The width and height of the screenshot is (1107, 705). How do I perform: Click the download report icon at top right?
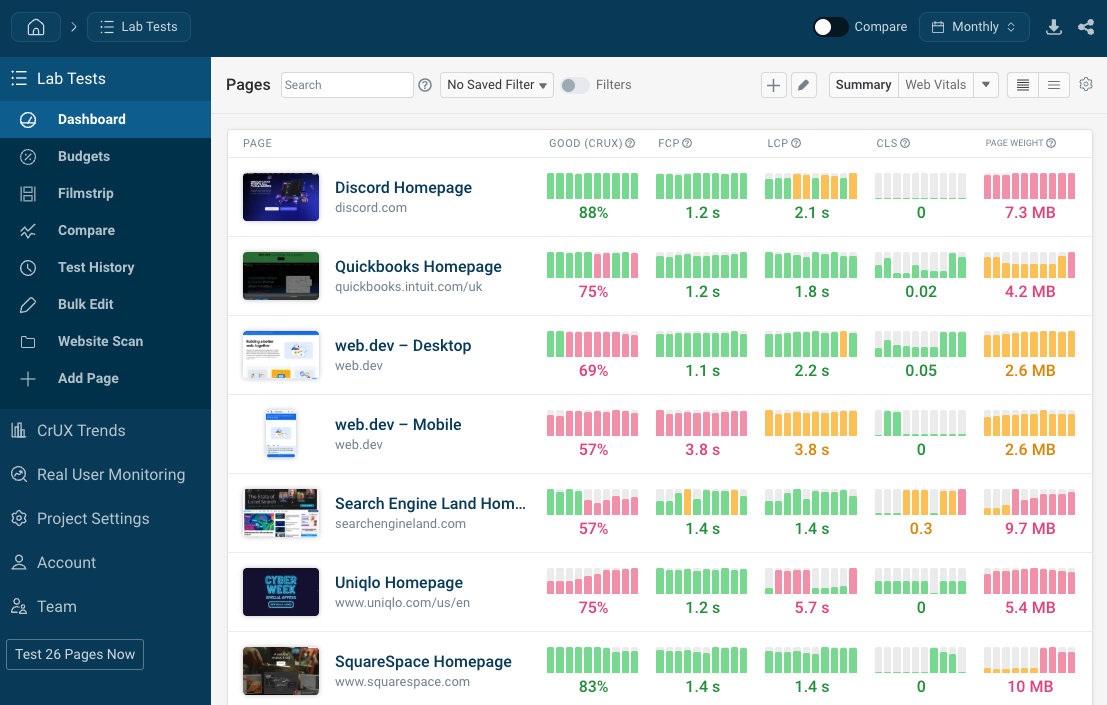click(1054, 27)
